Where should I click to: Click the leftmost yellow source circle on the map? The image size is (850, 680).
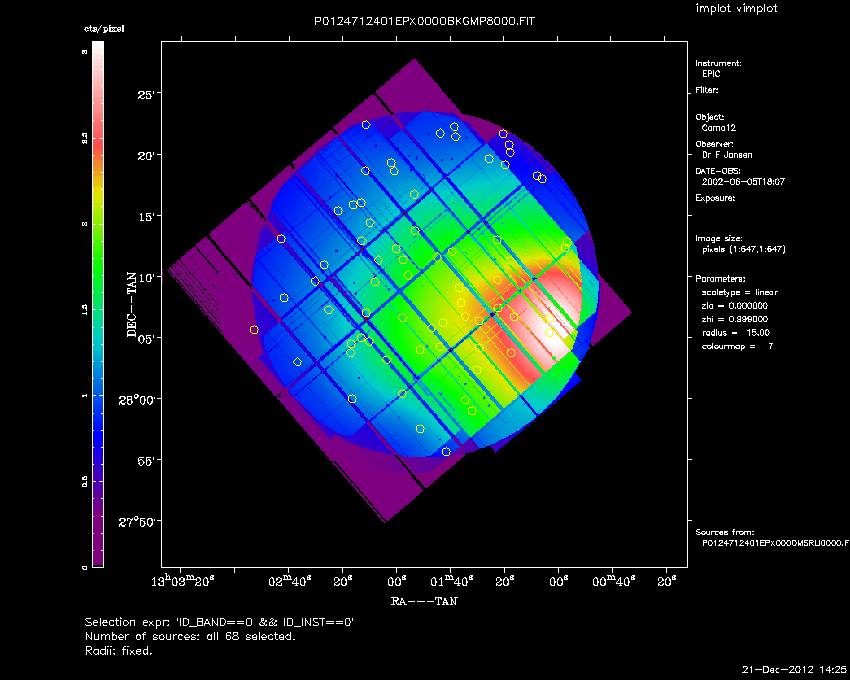click(254, 330)
